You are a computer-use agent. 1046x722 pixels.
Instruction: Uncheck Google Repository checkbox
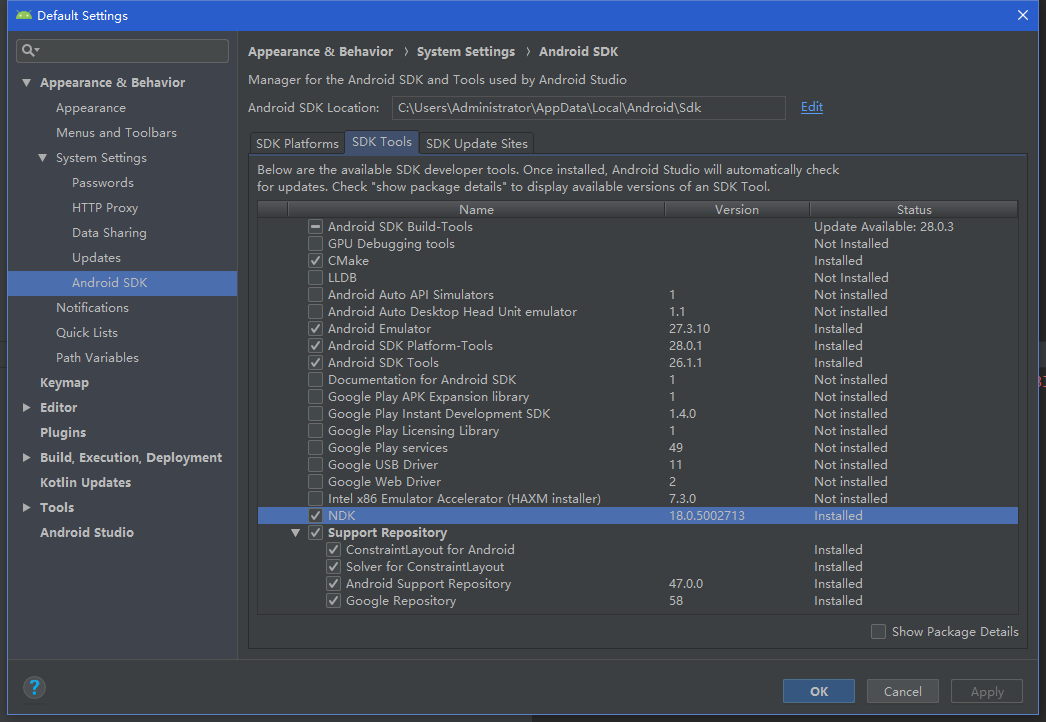tap(334, 601)
